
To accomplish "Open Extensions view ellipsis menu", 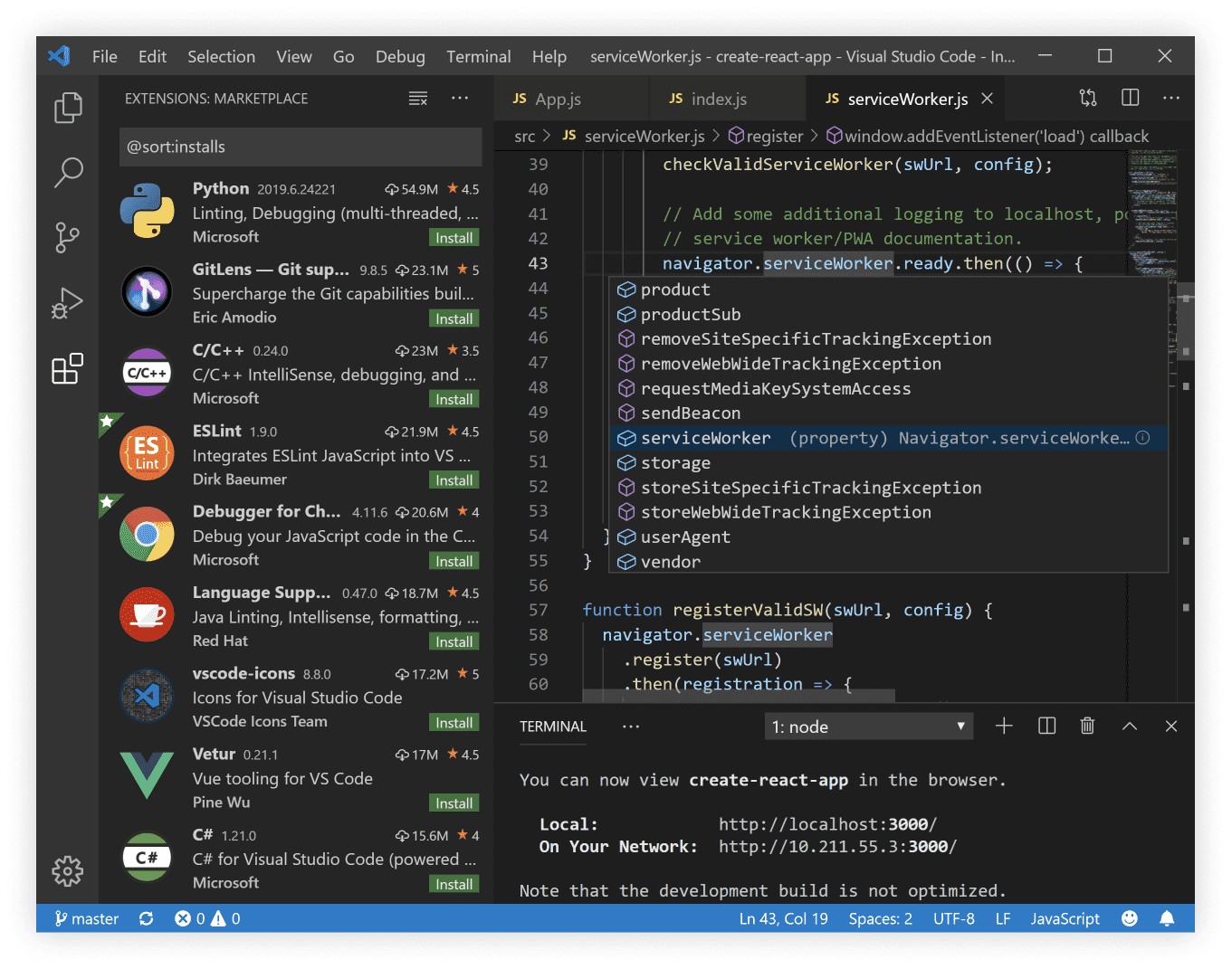I will [x=460, y=98].
